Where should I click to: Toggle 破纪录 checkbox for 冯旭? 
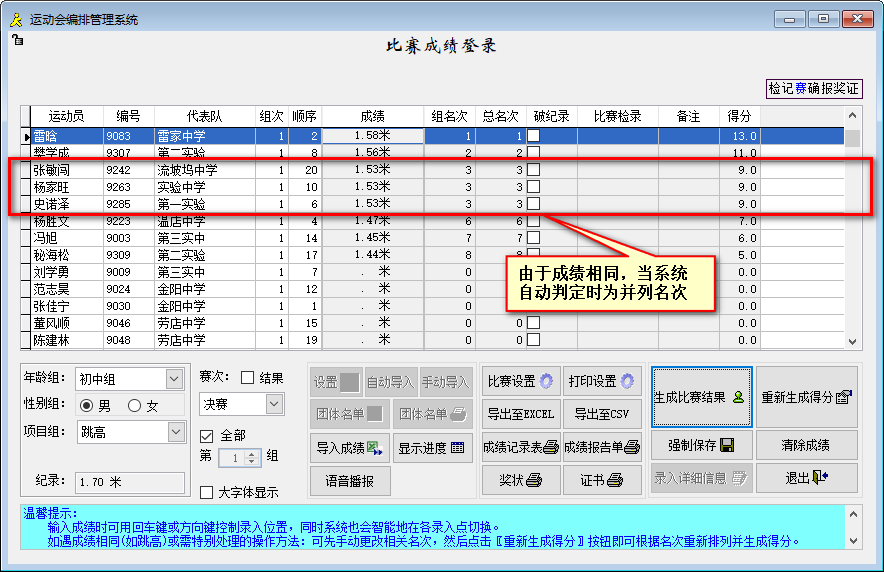[x=533, y=238]
